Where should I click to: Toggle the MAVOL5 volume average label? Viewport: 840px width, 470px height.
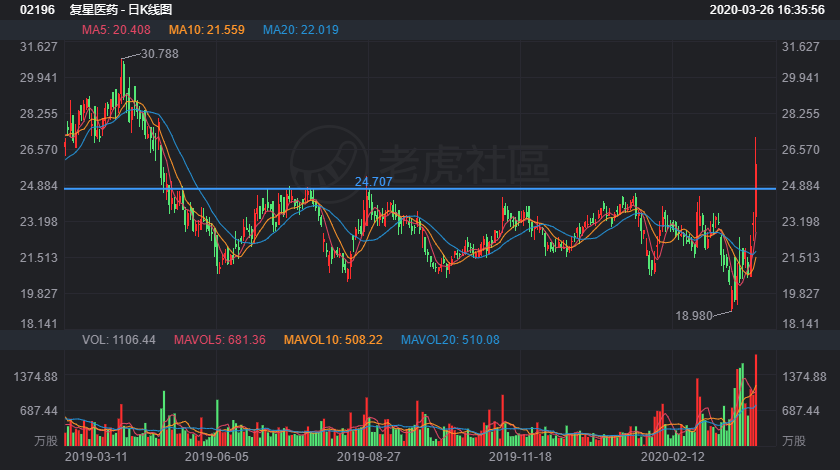point(220,340)
